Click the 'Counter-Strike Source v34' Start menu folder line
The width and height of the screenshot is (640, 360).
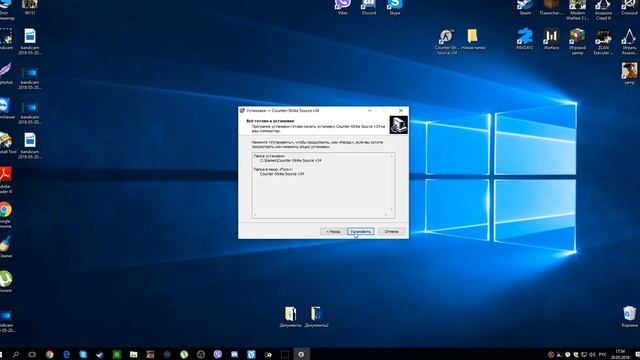(282, 174)
